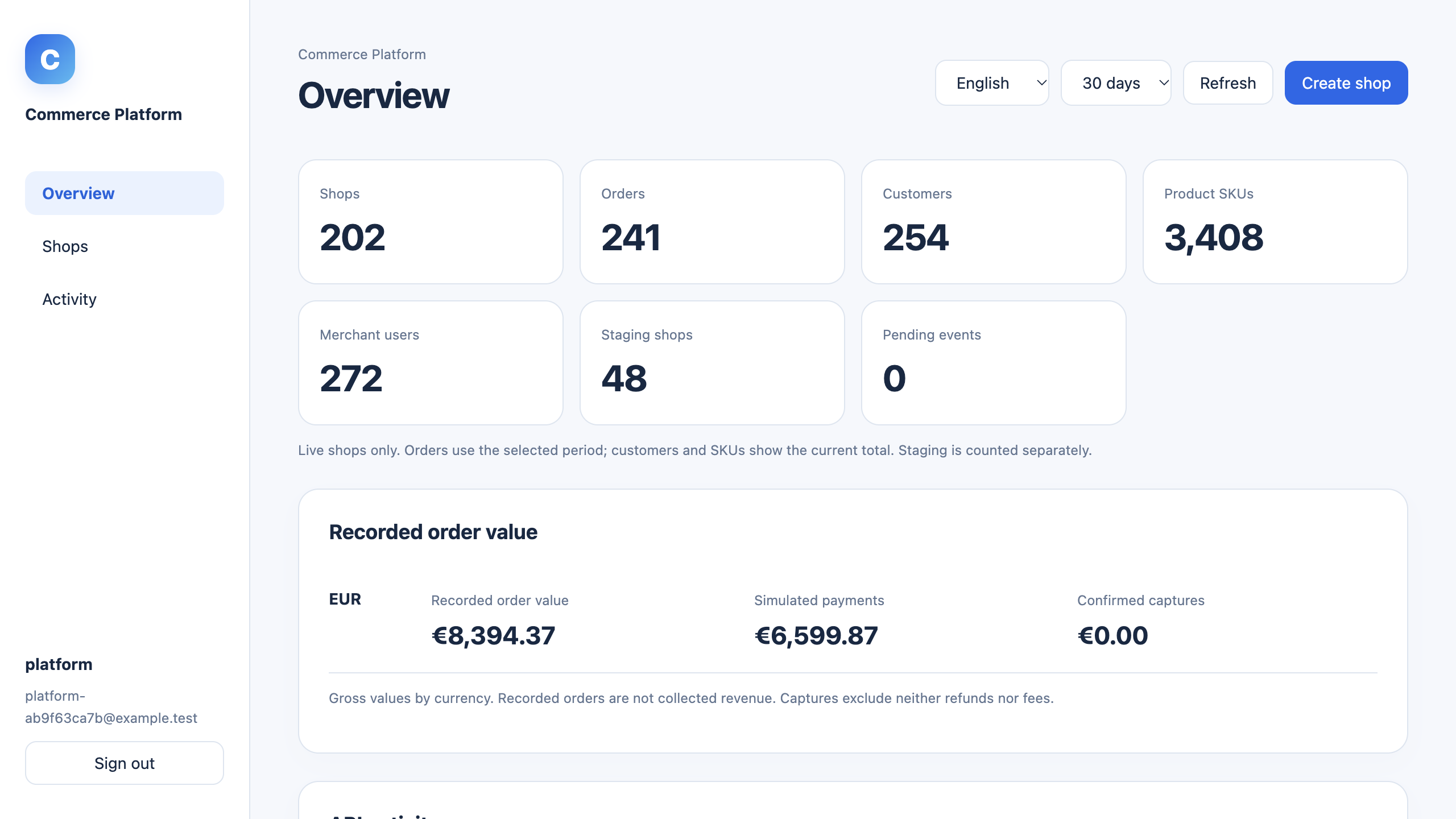Click the Customers card showing 254

[x=994, y=222]
